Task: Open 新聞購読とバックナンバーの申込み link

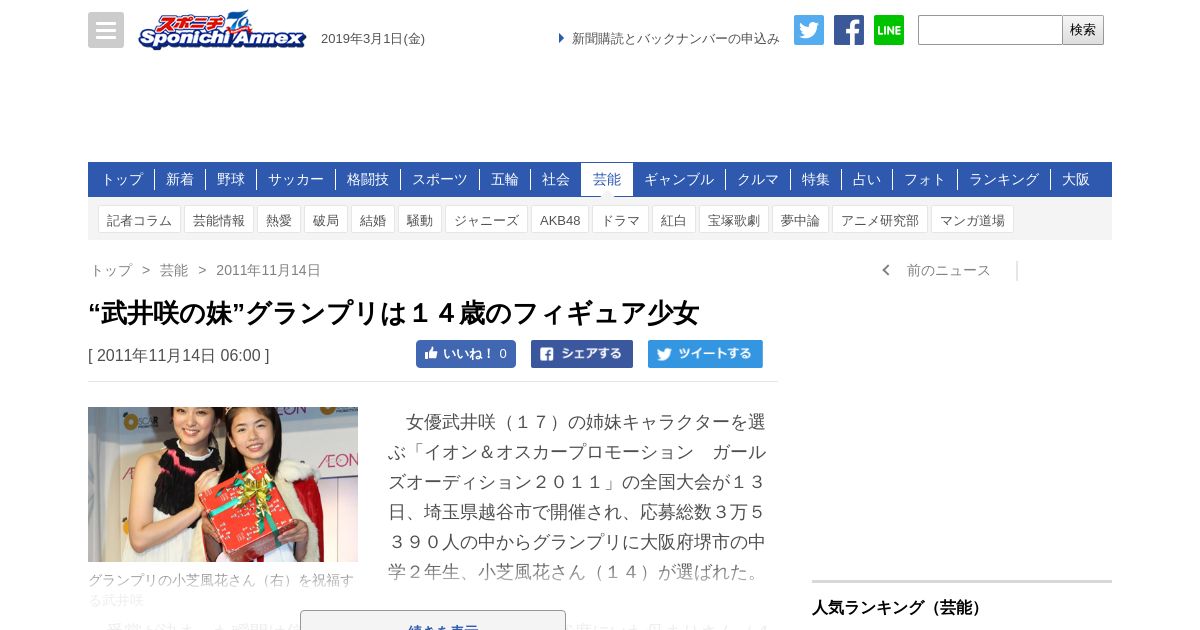Action: pos(675,38)
